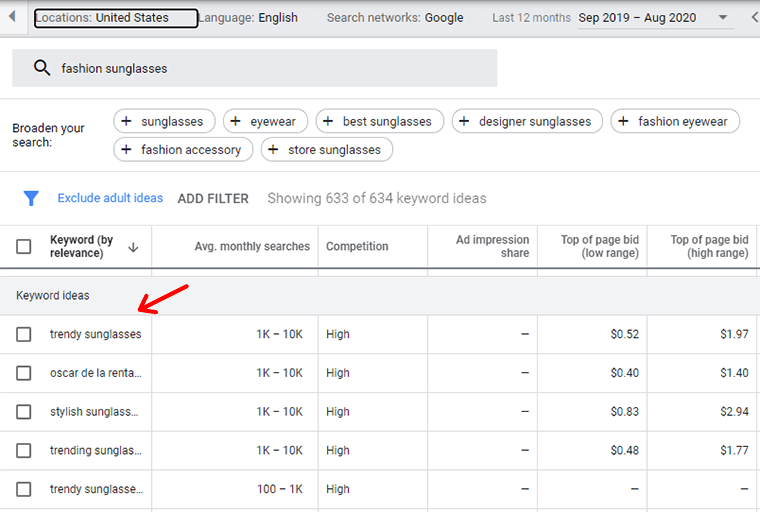Click plus icon on store sunglasses chip
Viewport: 760px width, 512px height.
(273, 149)
